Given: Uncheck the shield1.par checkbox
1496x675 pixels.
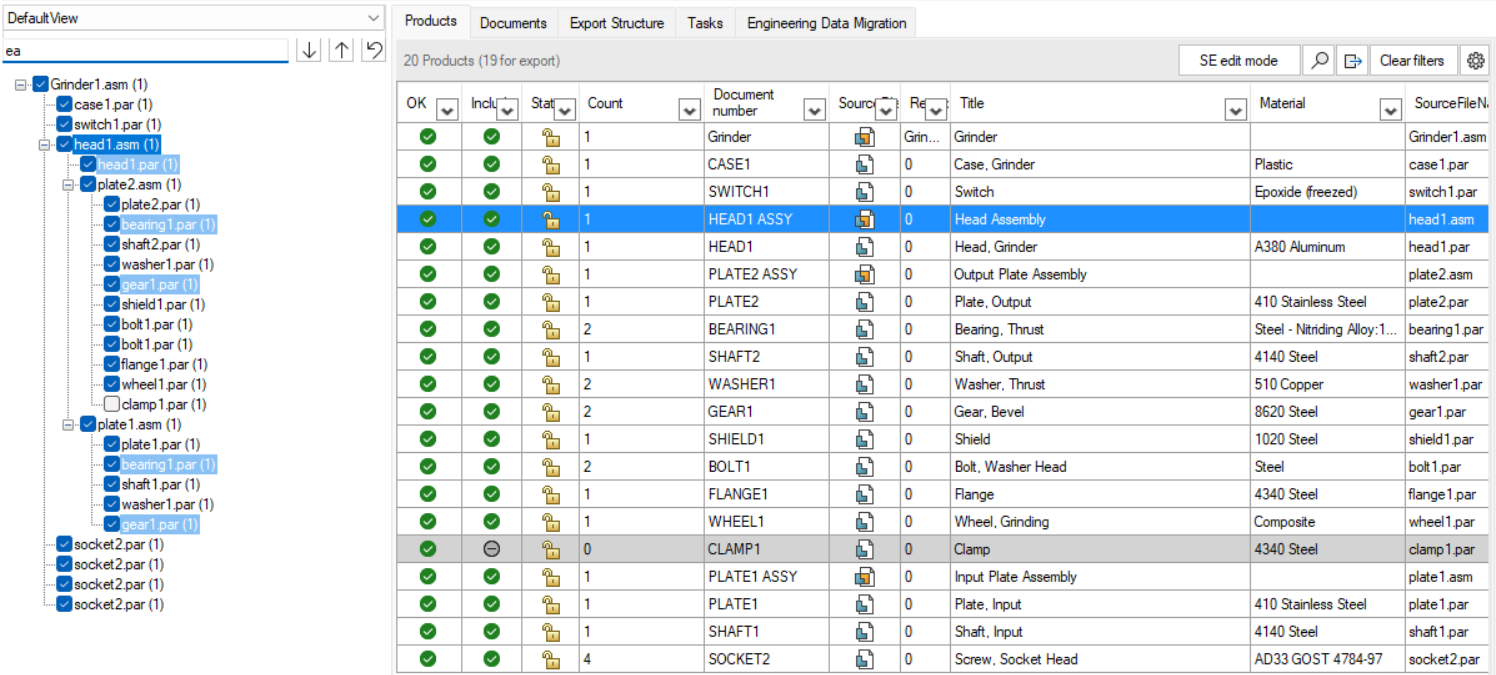Looking at the screenshot, I should pos(112,304).
